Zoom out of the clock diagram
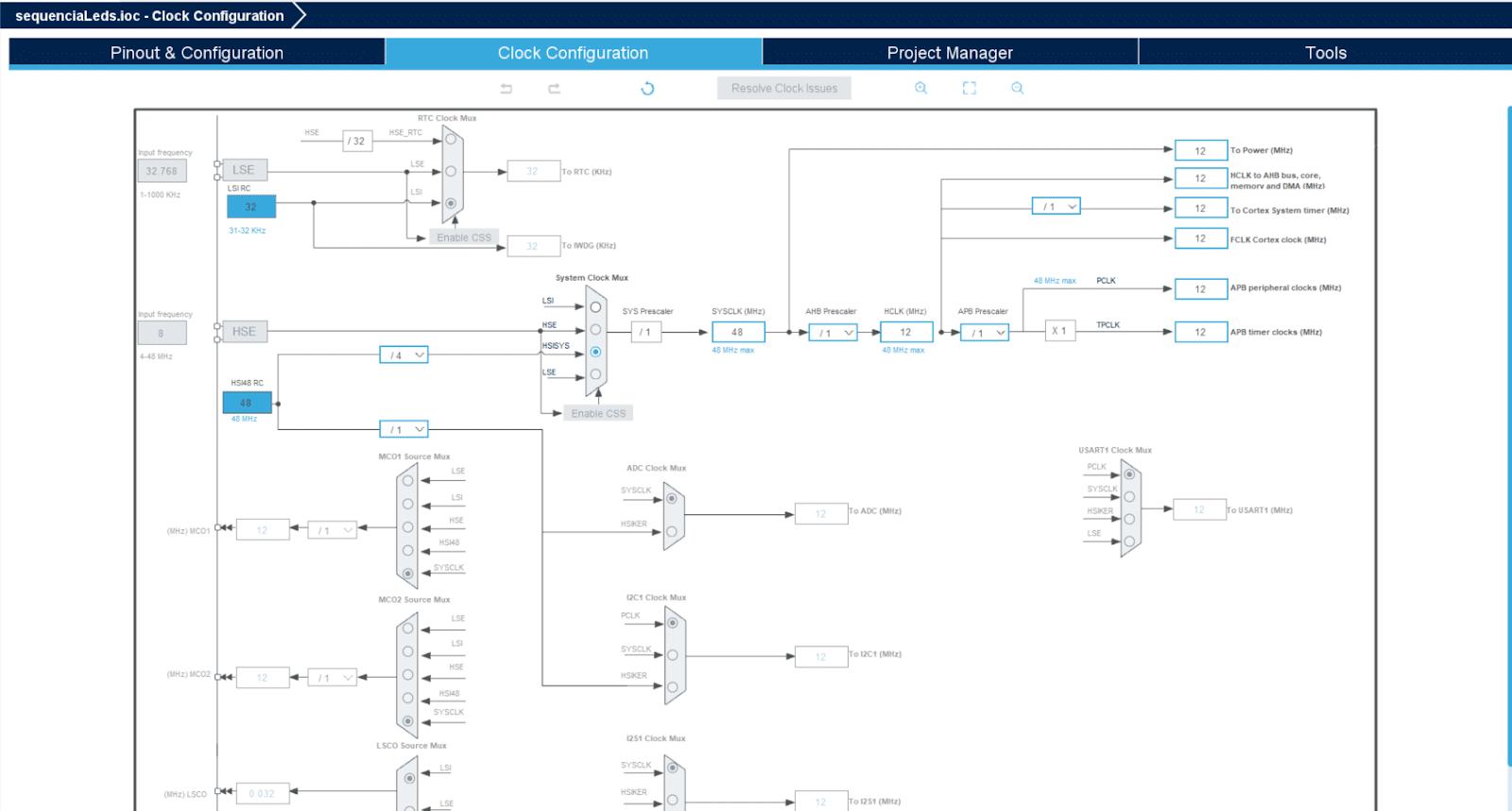The height and width of the screenshot is (811, 1512). pyautogui.click(x=1018, y=88)
